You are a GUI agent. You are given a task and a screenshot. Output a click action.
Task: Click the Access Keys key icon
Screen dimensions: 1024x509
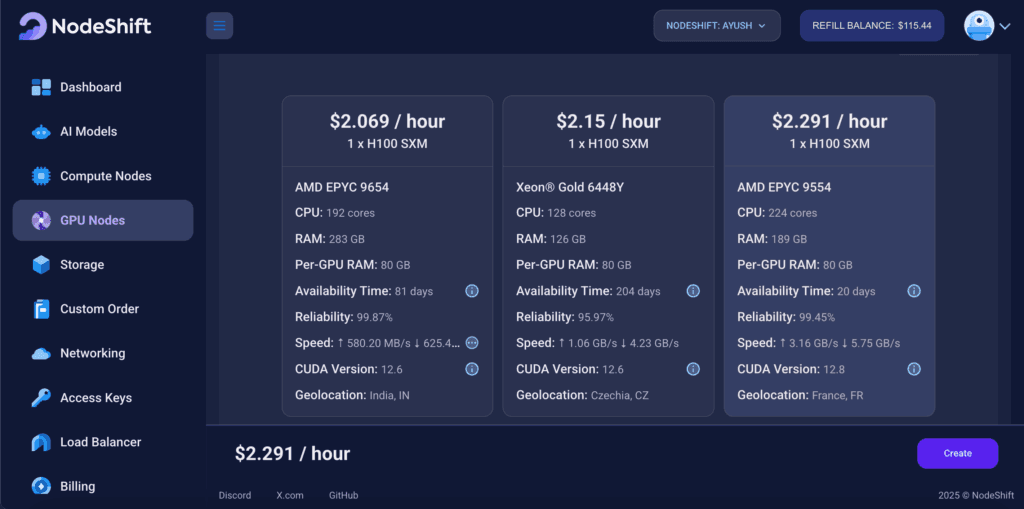pyautogui.click(x=41, y=398)
